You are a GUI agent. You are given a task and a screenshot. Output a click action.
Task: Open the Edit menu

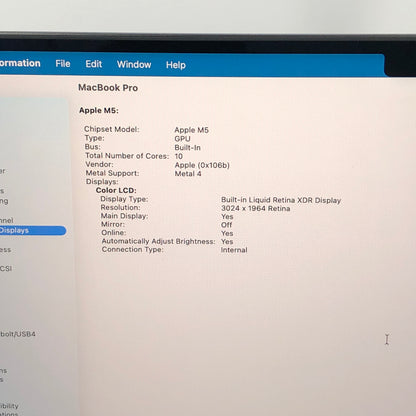94,64
